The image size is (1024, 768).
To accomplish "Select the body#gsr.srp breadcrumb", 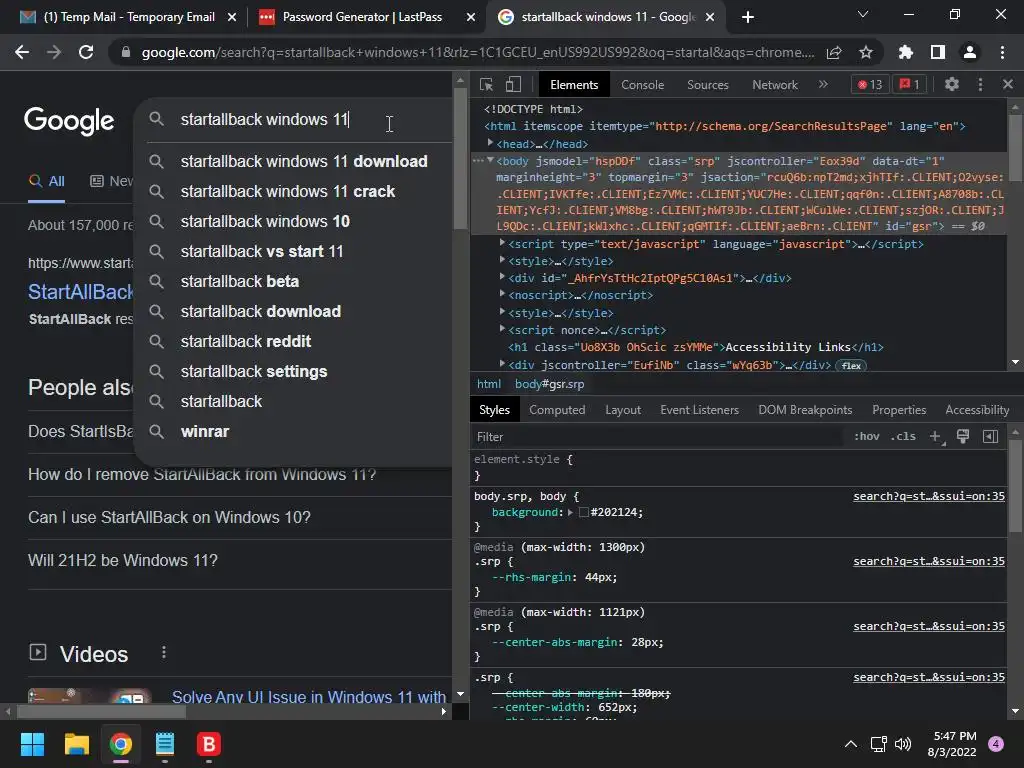I will tap(549, 384).
